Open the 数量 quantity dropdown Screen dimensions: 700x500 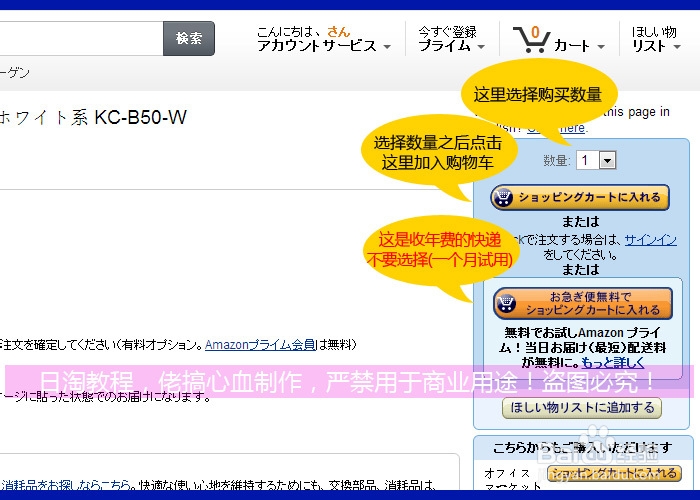(x=596, y=160)
